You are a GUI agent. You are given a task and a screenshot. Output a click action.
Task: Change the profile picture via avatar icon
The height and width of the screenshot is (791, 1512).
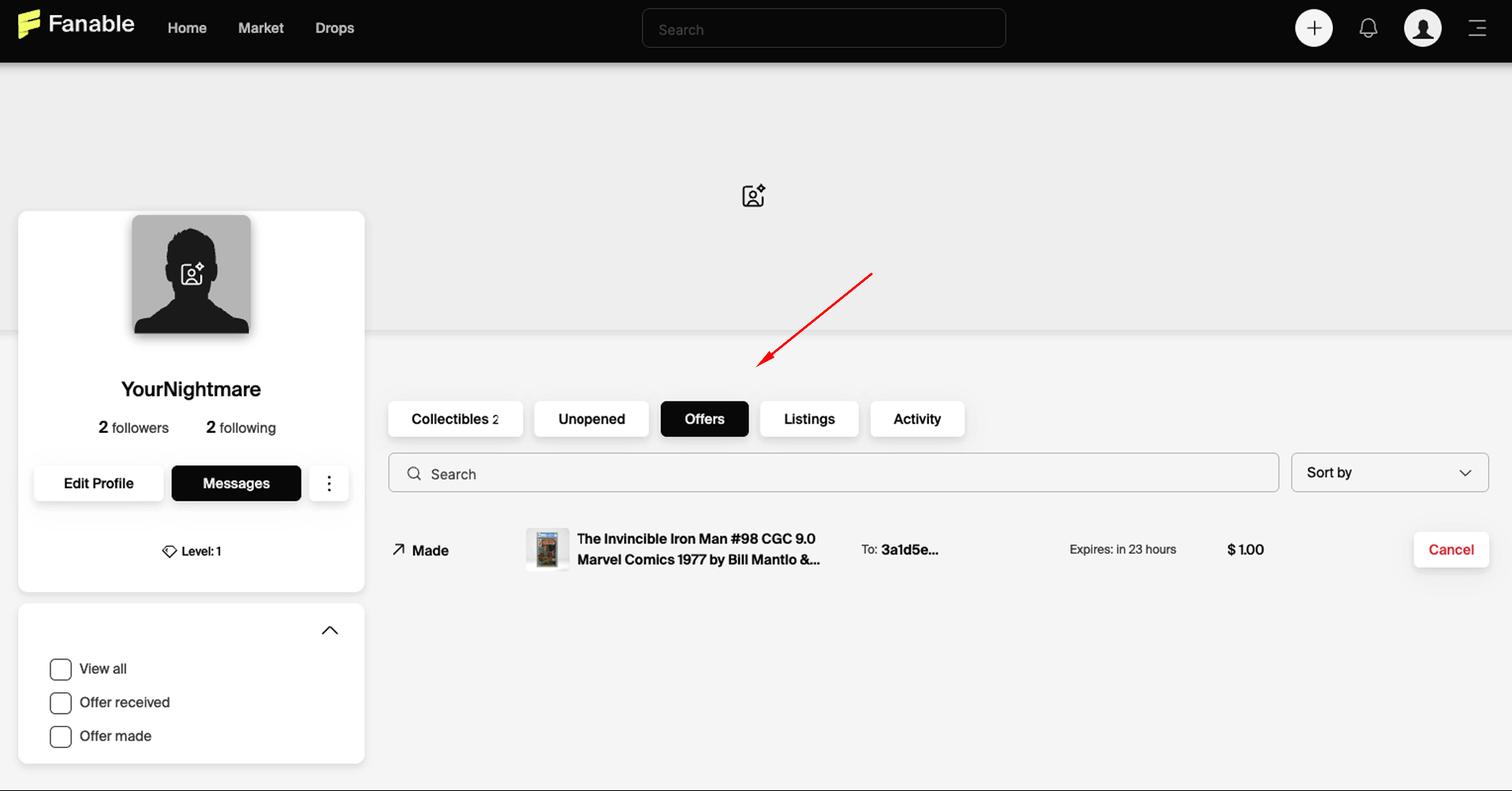192,274
